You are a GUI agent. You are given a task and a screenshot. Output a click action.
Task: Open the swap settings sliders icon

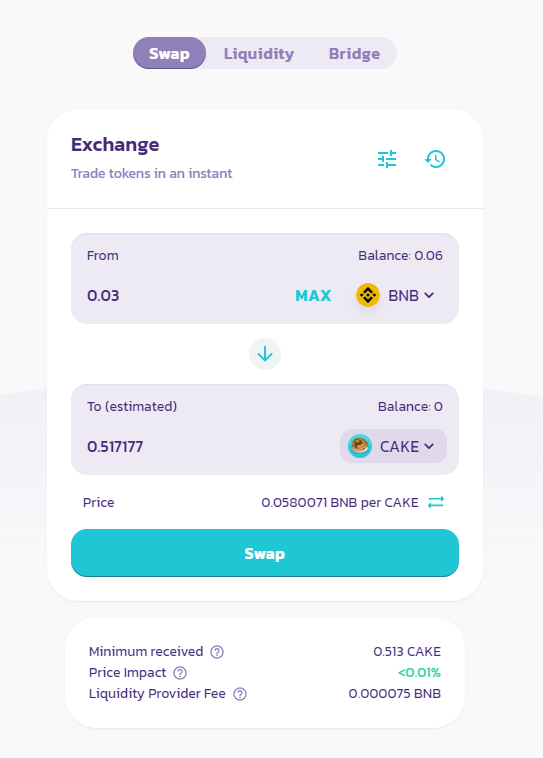pyautogui.click(x=387, y=159)
